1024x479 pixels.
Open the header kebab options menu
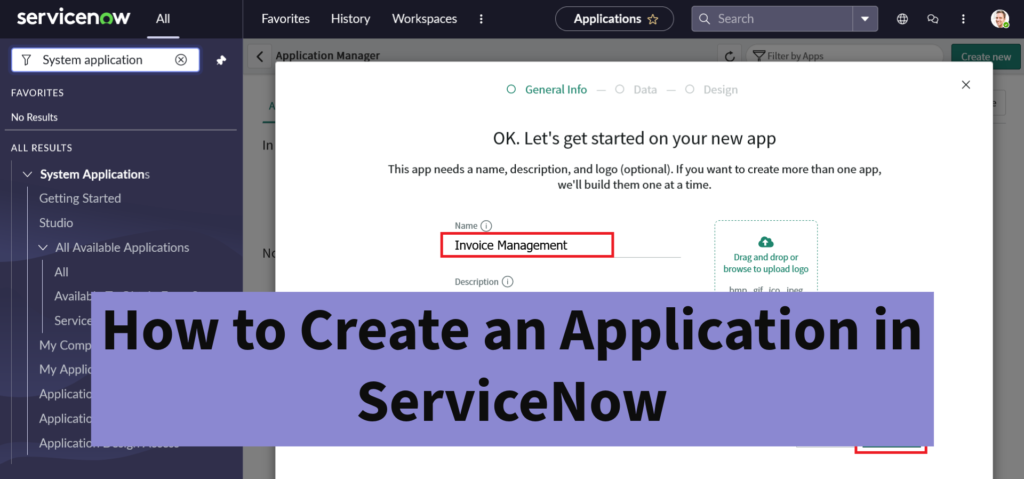(963, 19)
